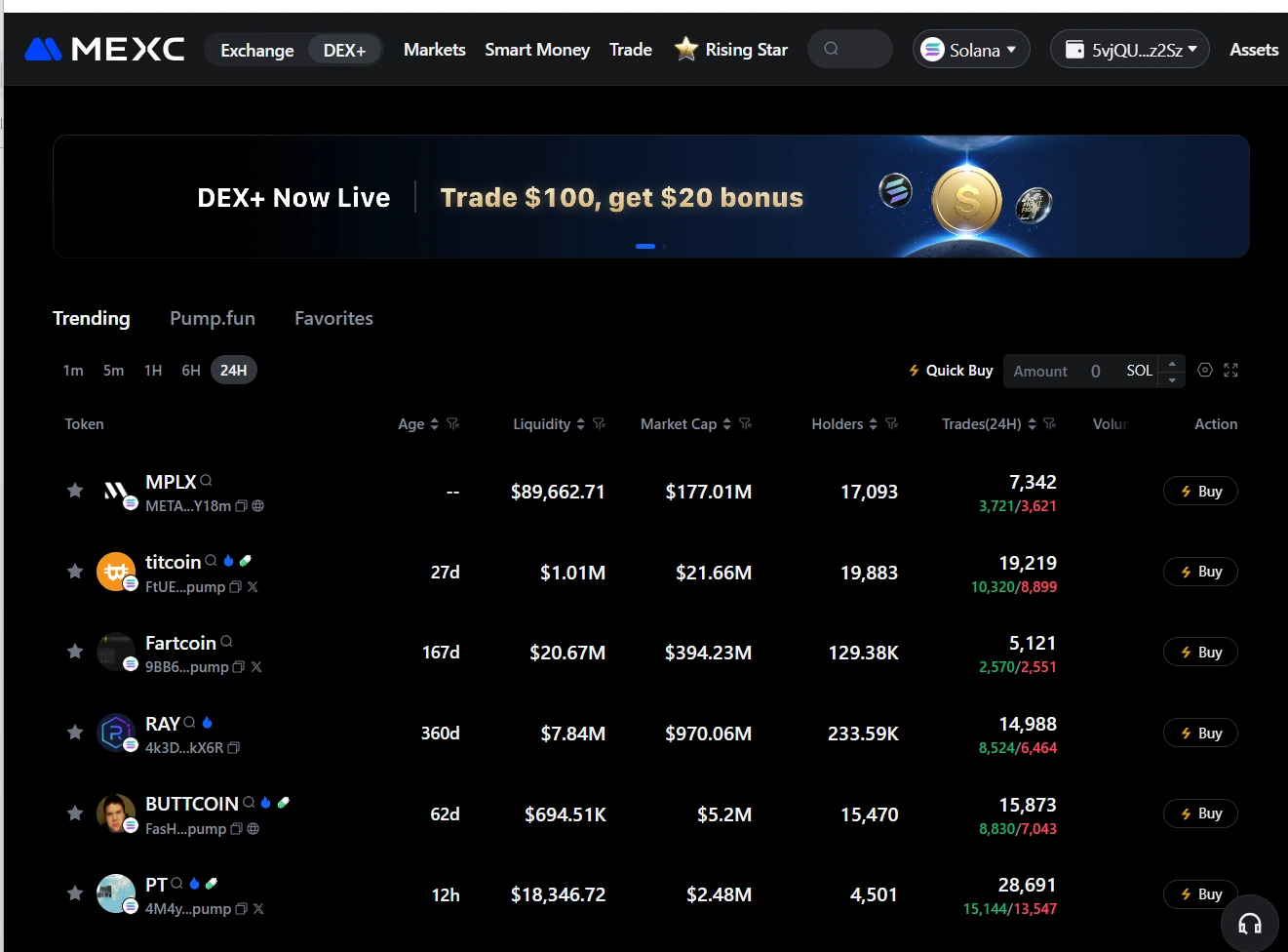Screen dimensions: 1288x952
Task: Favorite the titcoin token with its star
Action: pos(75,572)
